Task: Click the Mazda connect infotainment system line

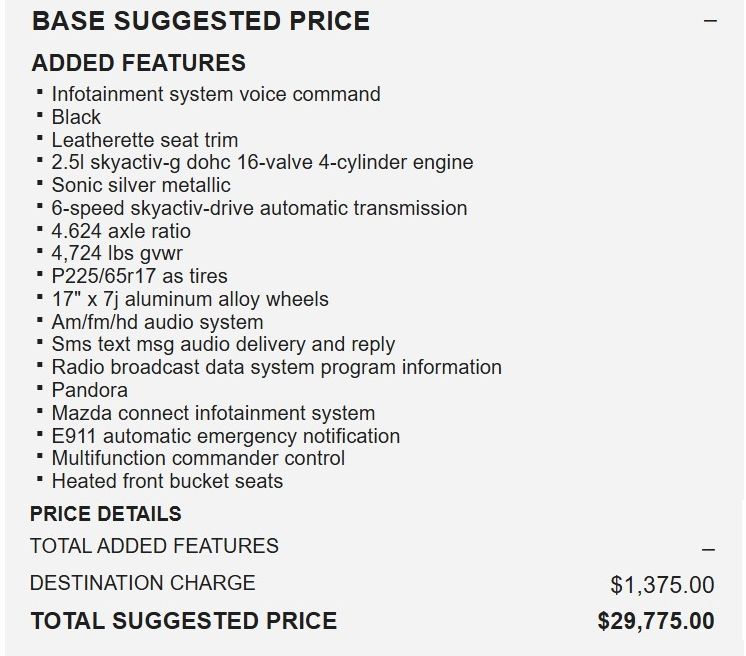Action: [213, 413]
